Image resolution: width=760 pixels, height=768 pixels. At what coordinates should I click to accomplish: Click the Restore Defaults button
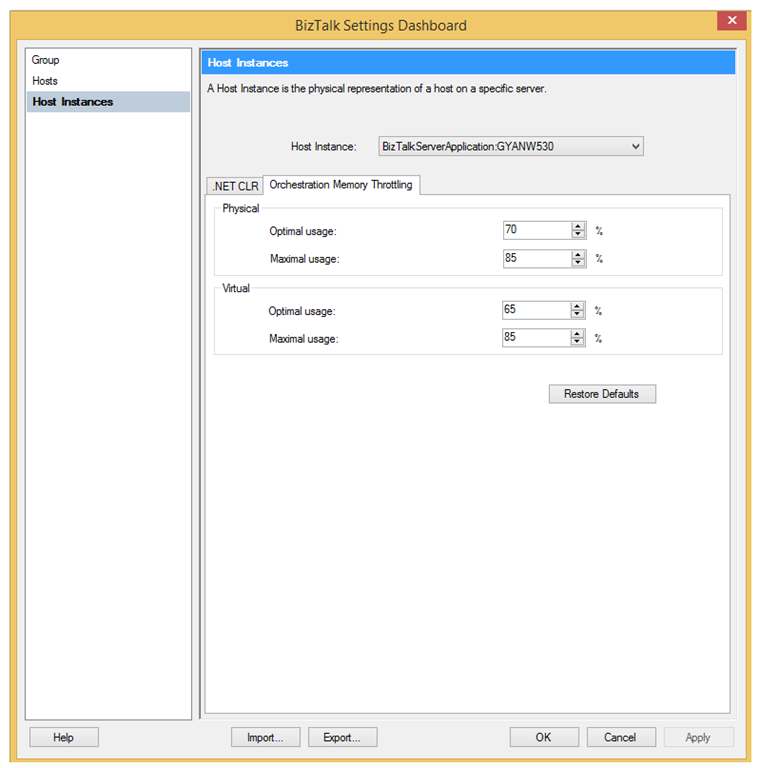[x=602, y=394]
